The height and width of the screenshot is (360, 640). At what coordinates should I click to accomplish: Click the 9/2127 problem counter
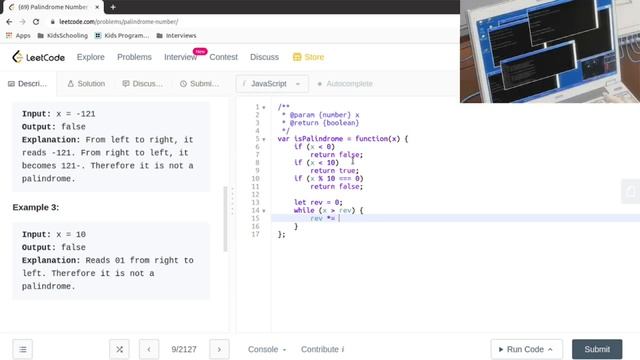click(184, 349)
